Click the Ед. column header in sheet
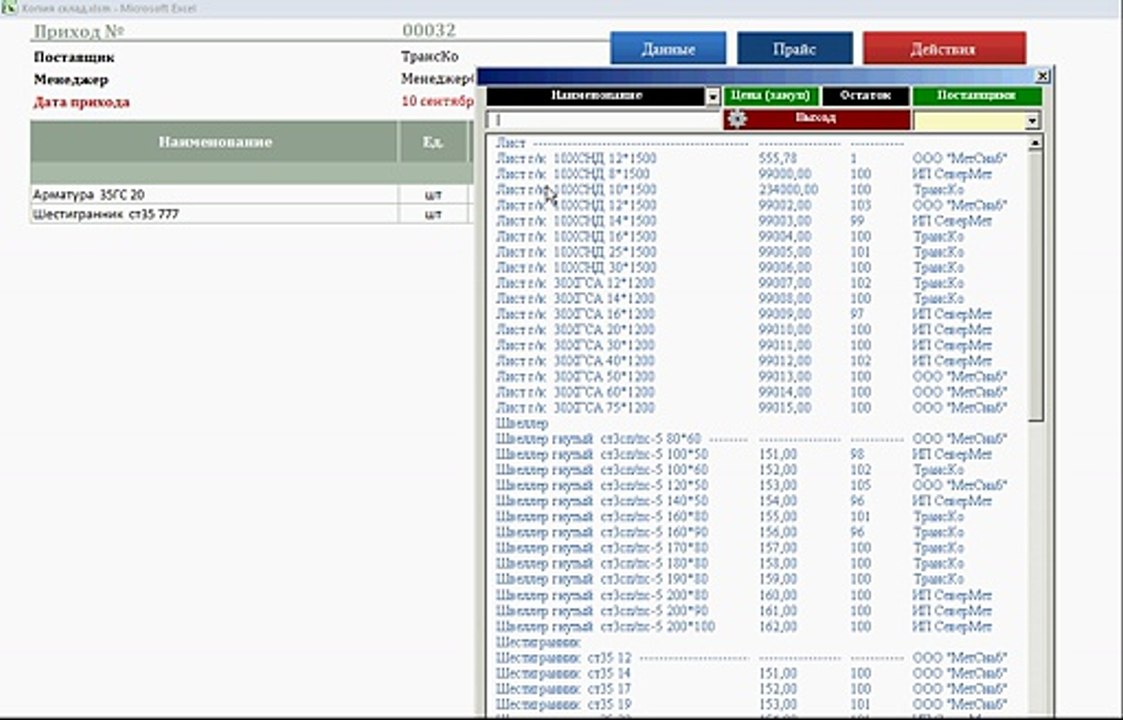 pyautogui.click(x=433, y=142)
